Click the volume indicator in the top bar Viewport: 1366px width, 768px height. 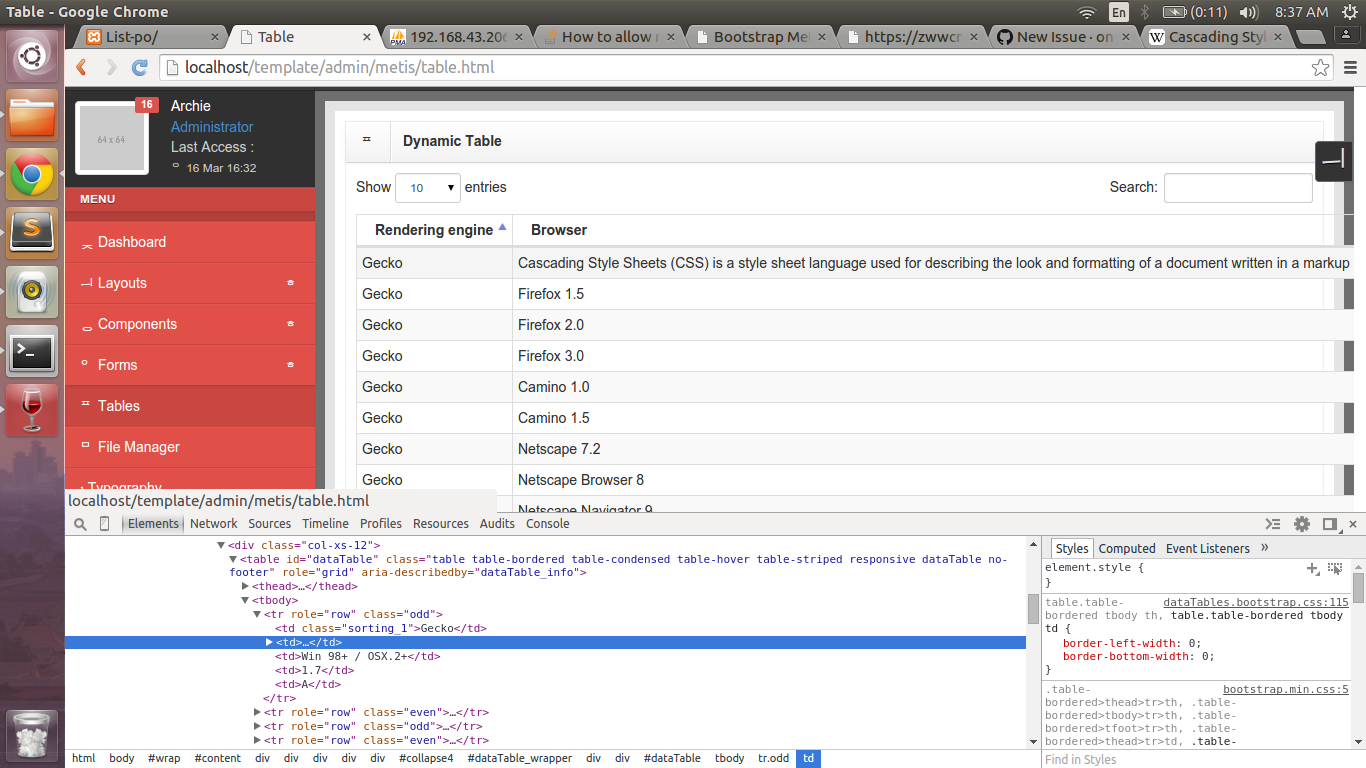point(1248,12)
